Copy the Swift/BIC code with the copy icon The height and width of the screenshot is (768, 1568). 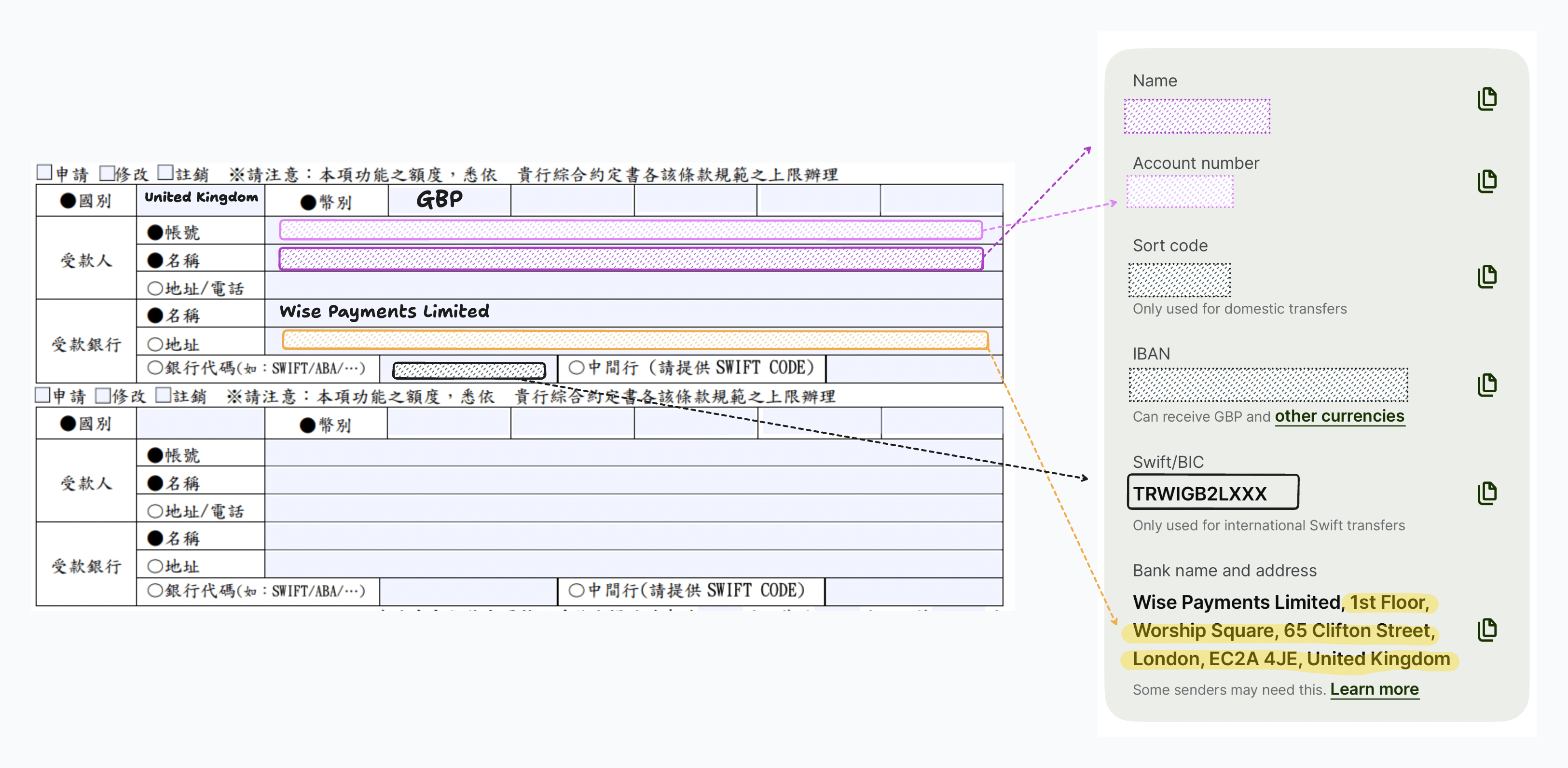(x=1486, y=493)
